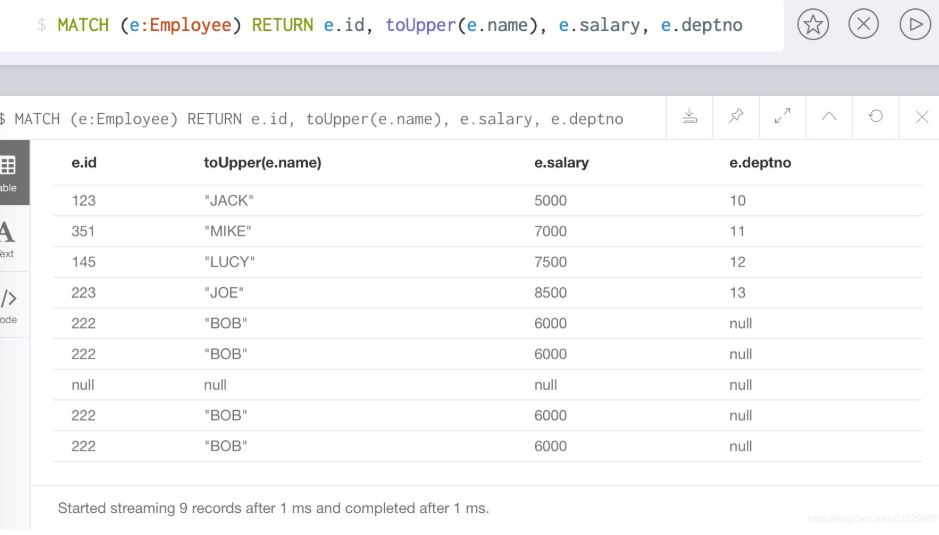Expand the result frame to fullscreen
Screen dimensions: 939x535
click(782, 116)
